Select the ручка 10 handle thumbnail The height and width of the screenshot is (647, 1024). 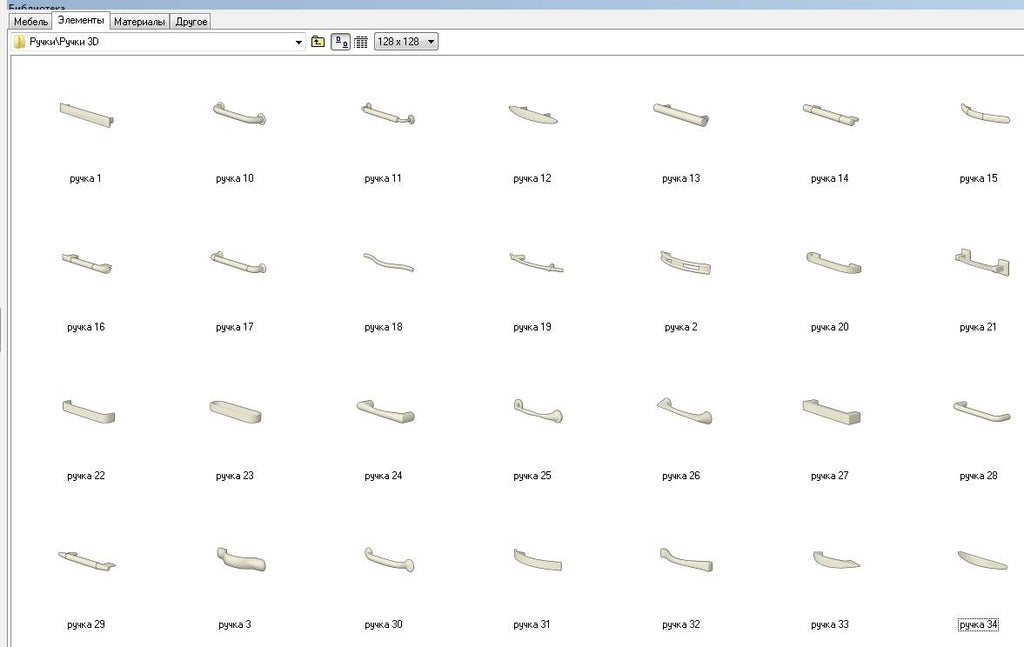(x=239, y=114)
